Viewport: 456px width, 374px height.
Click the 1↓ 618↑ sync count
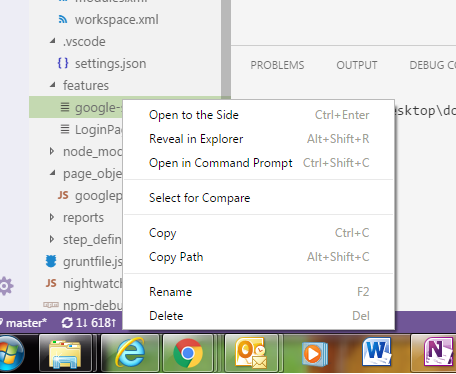96,323
